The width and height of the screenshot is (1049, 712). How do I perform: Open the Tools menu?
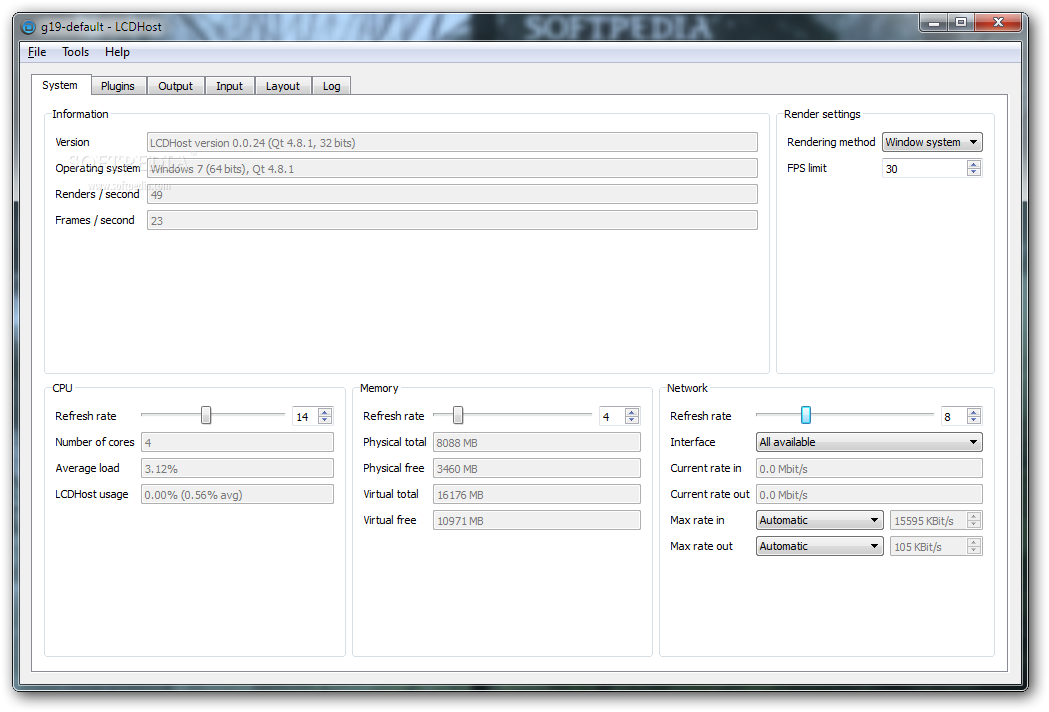tap(76, 52)
